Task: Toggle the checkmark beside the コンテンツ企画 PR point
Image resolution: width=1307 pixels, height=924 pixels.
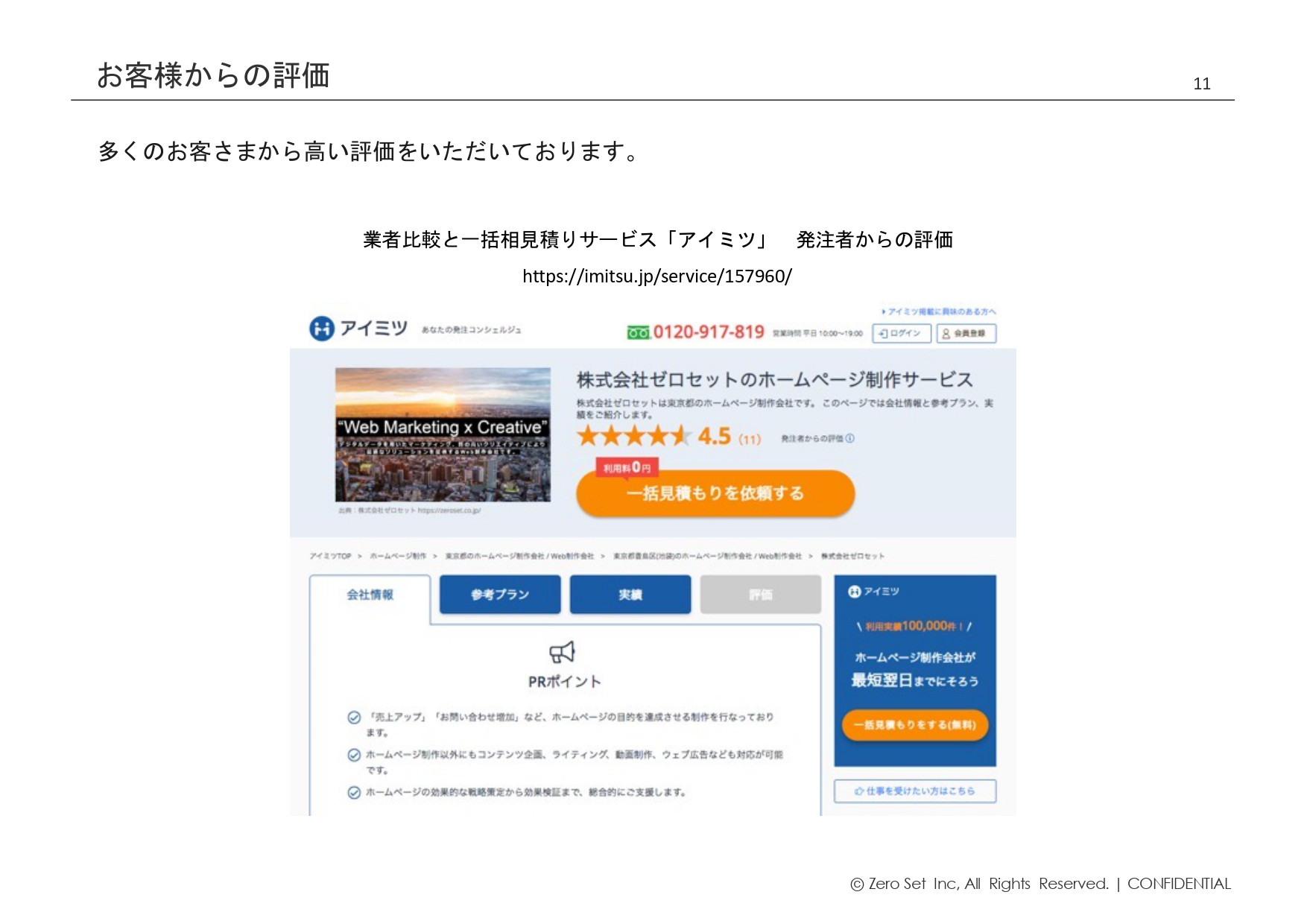Action: pos(353,755)
